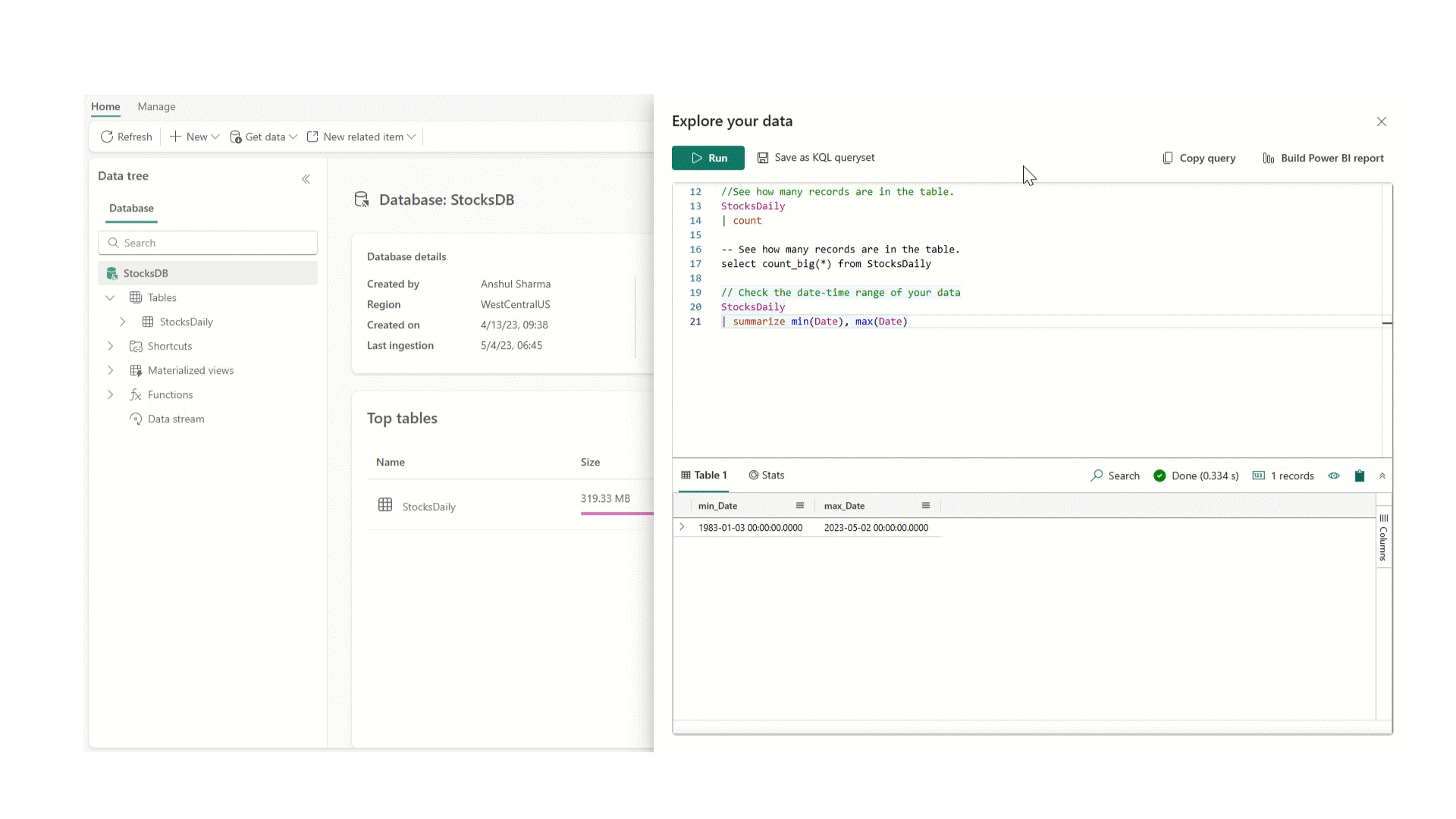Select the Database tab
The height and width of the screenshot is (819, 1456).
coord(130,208)
